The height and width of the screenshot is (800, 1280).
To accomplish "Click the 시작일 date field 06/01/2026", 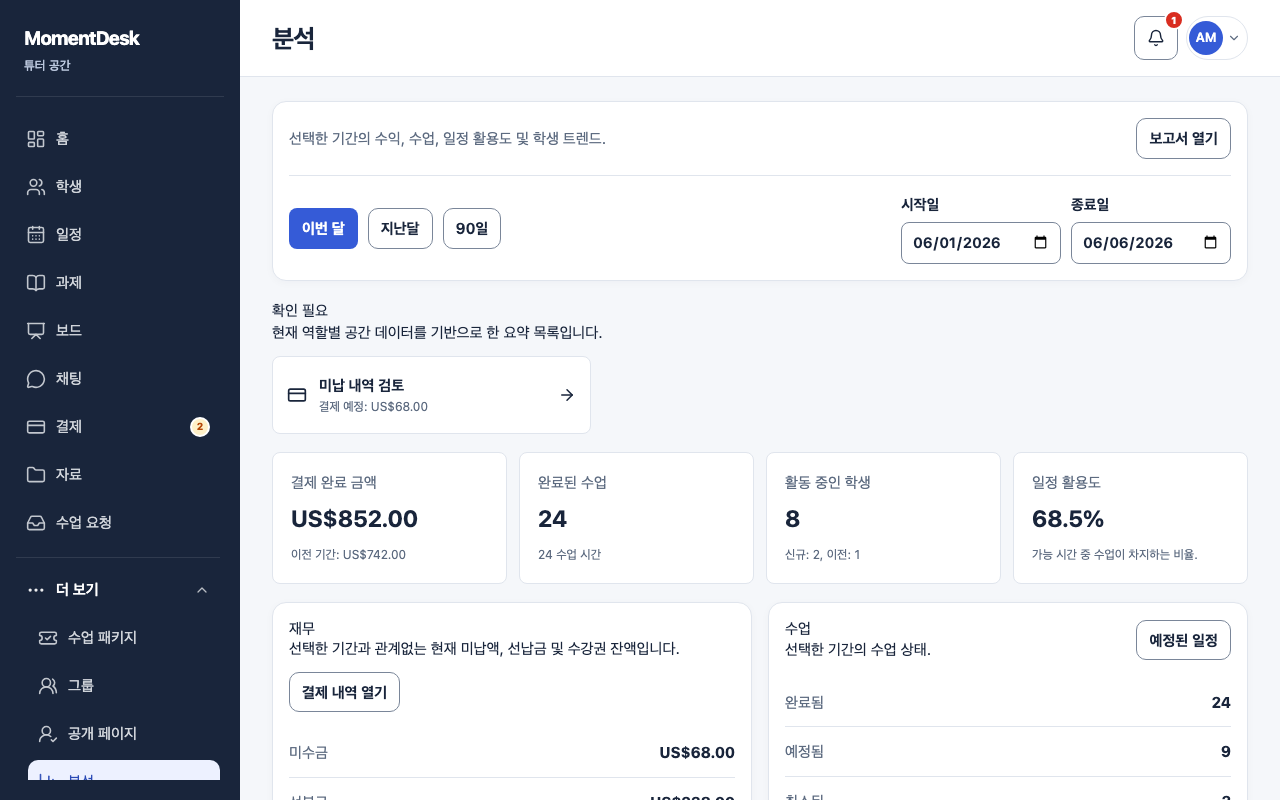I will tap(981, 243).
